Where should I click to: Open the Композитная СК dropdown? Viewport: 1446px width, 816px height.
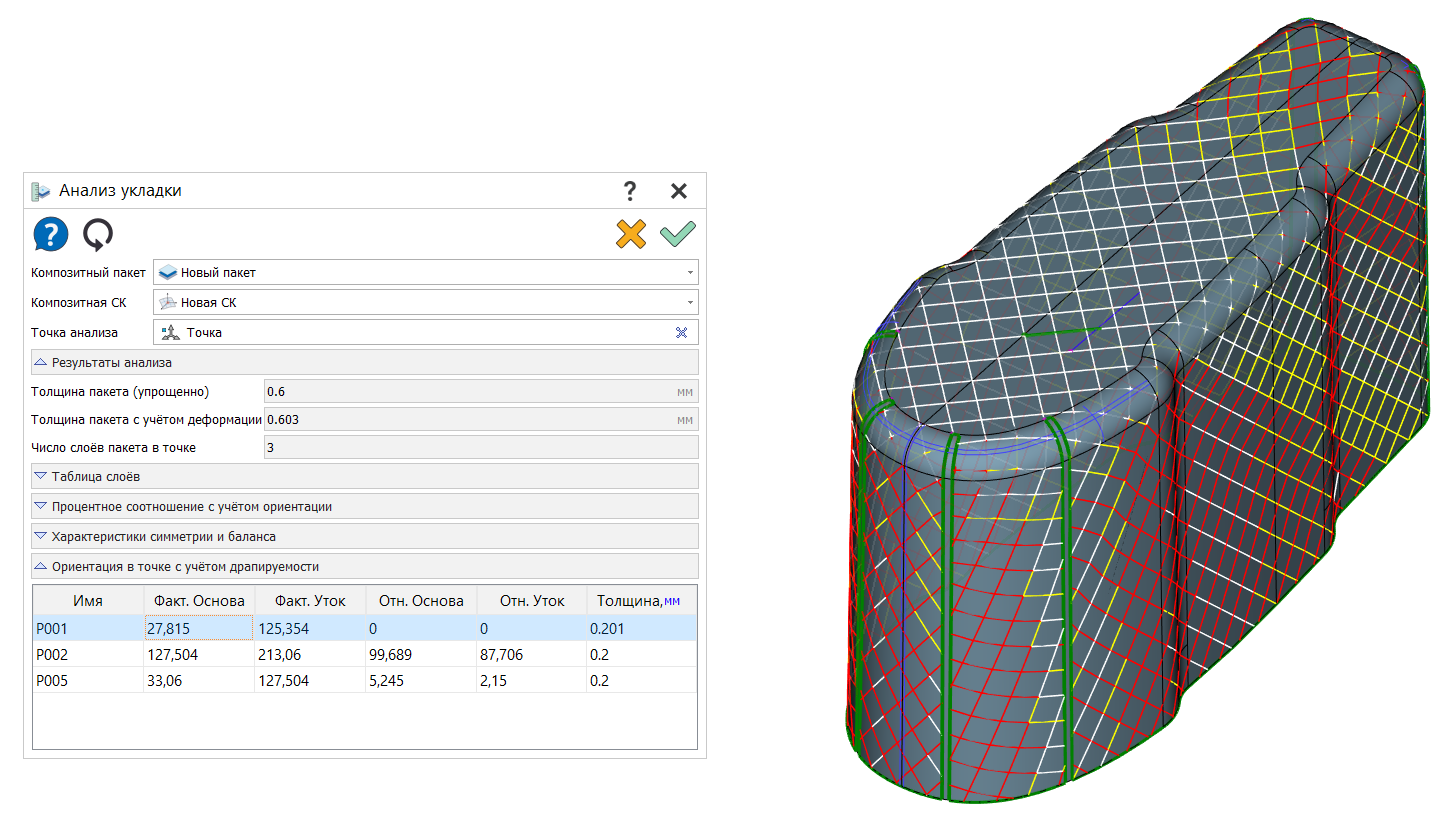tap(690, 303)
